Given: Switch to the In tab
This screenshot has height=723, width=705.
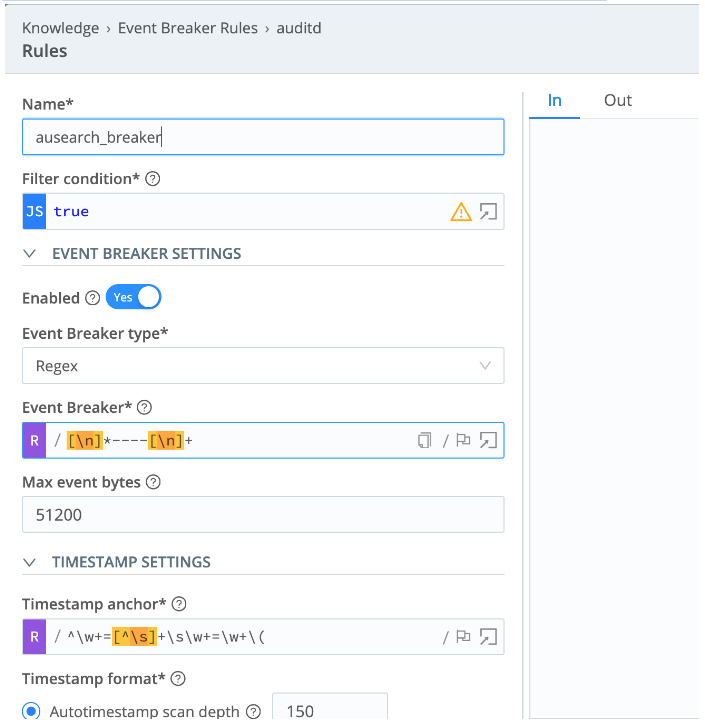Looking at the screenshot, I should click(554, 101).
